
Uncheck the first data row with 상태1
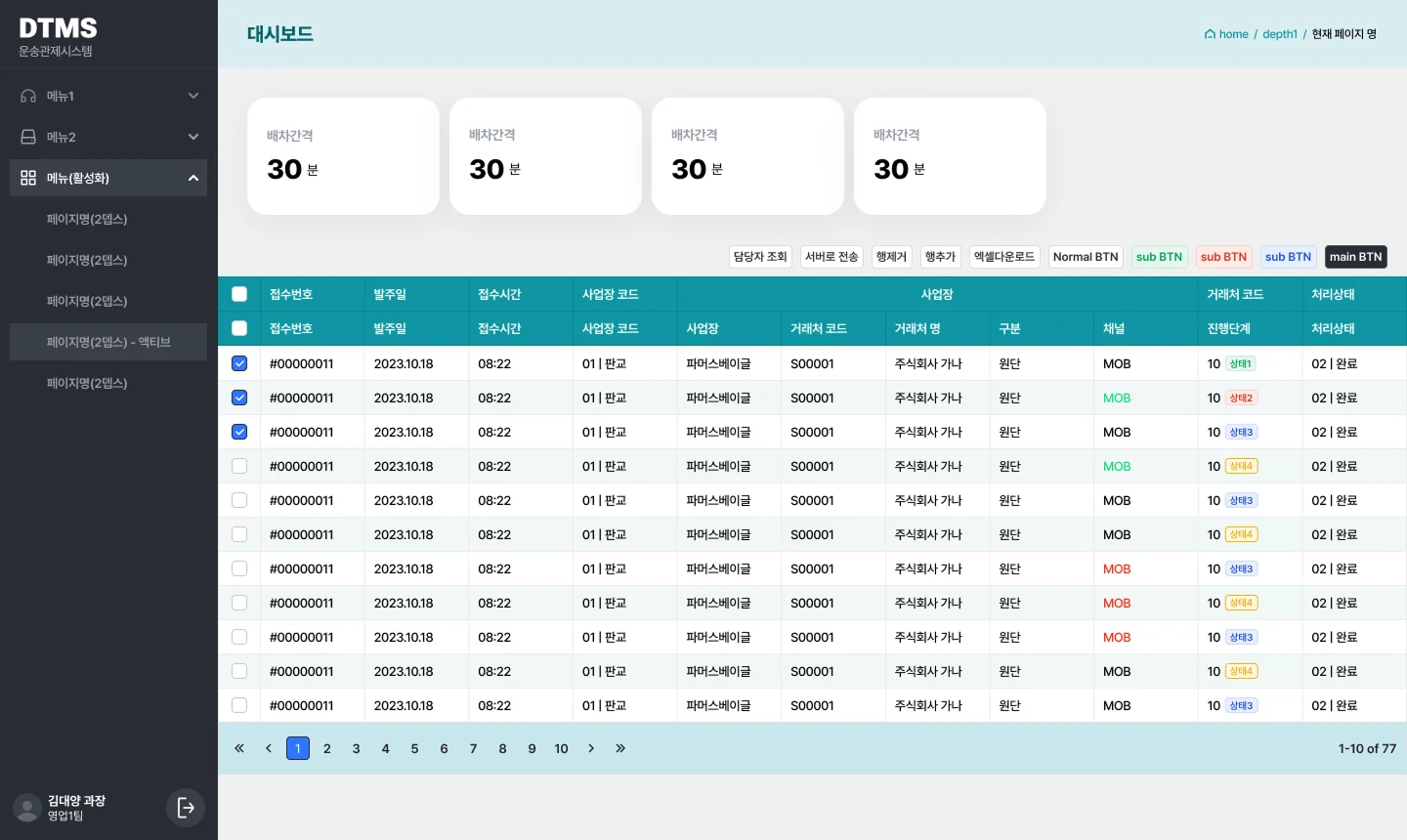[x=239, y=363]
